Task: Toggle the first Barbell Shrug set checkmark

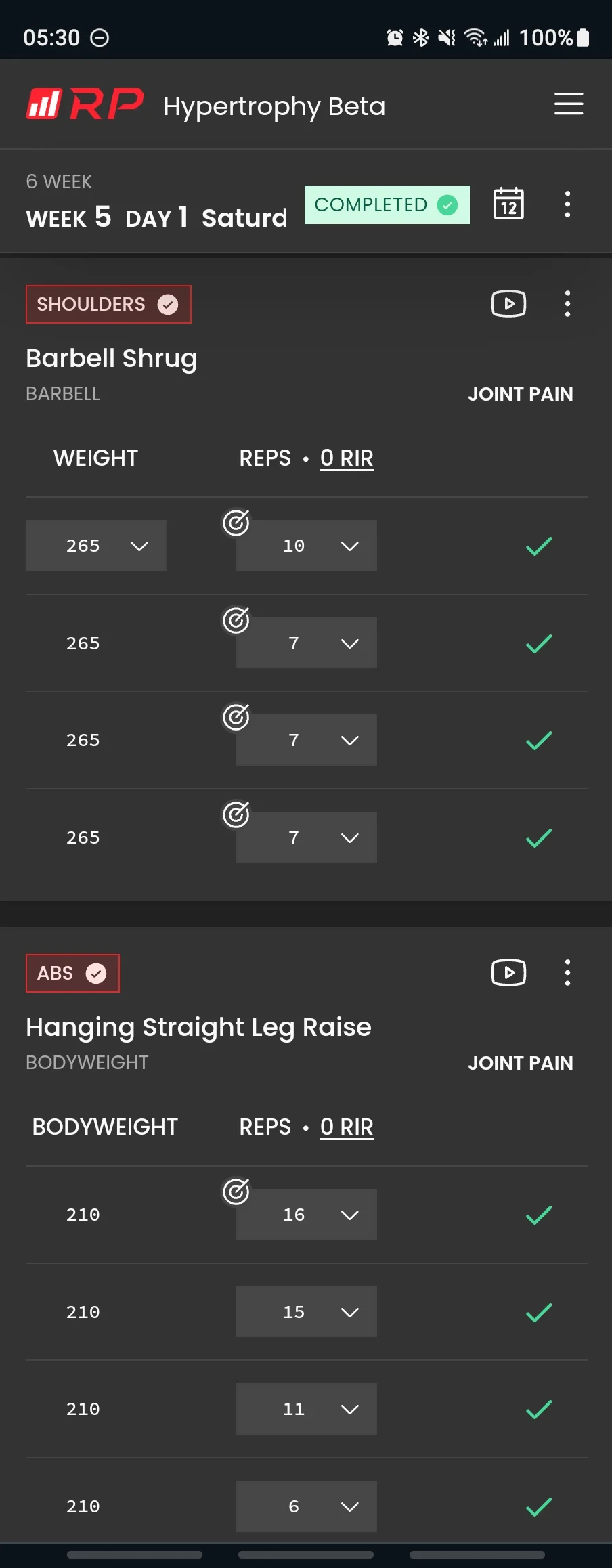Action: tap(539, 546)
